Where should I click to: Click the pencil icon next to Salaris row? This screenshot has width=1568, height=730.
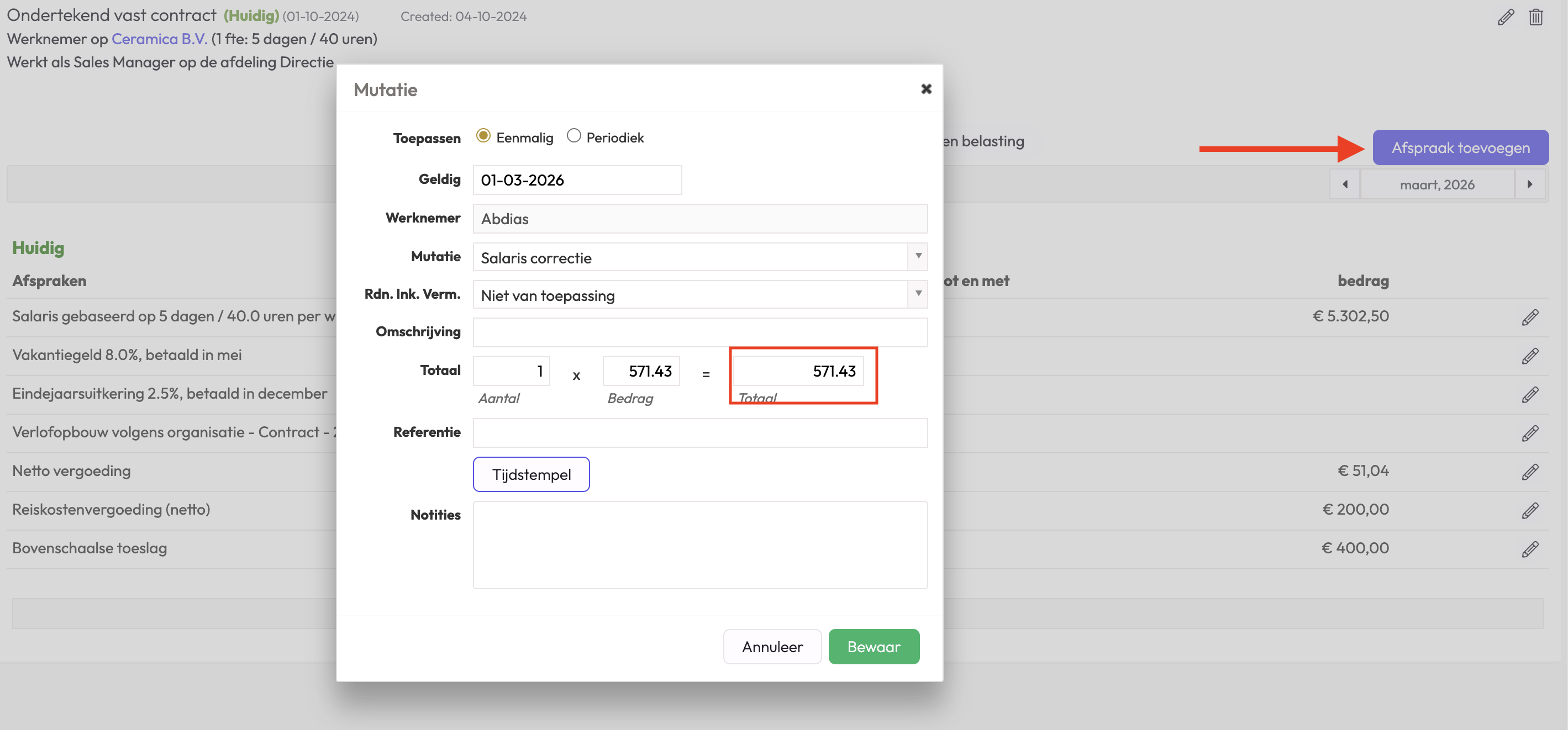1530,317
